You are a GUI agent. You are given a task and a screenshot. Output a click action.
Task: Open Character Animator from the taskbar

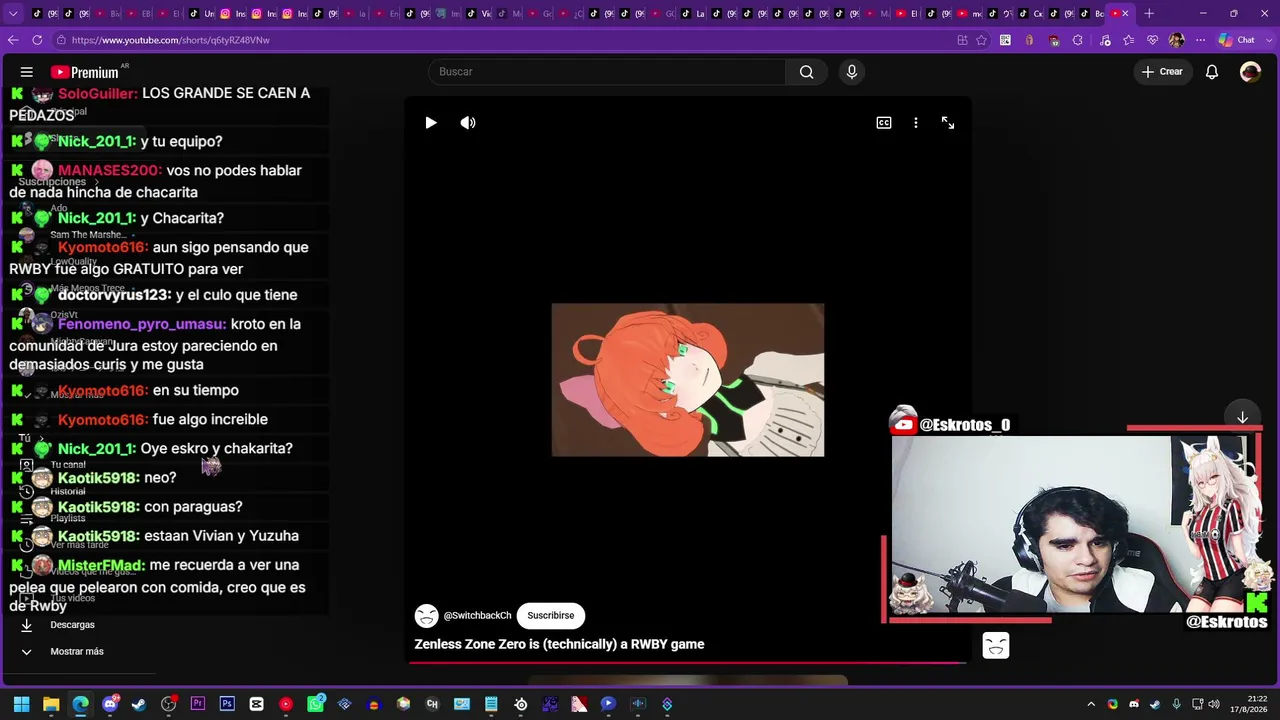[x=432, y=704]
